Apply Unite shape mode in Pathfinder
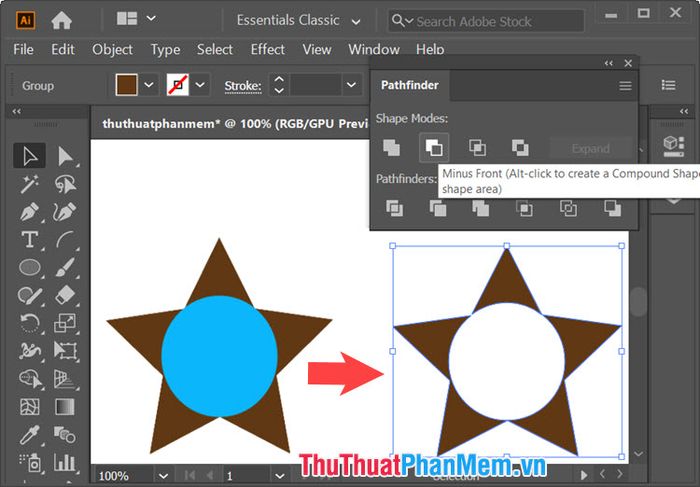Image resolution: width=700 pixels, height=487 pixels. point(392,147)
